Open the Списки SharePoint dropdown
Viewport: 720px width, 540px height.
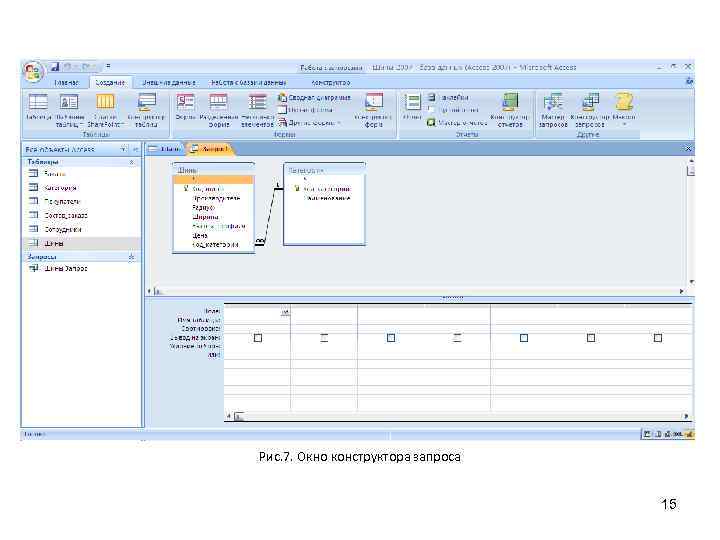[x=105, y=110]
